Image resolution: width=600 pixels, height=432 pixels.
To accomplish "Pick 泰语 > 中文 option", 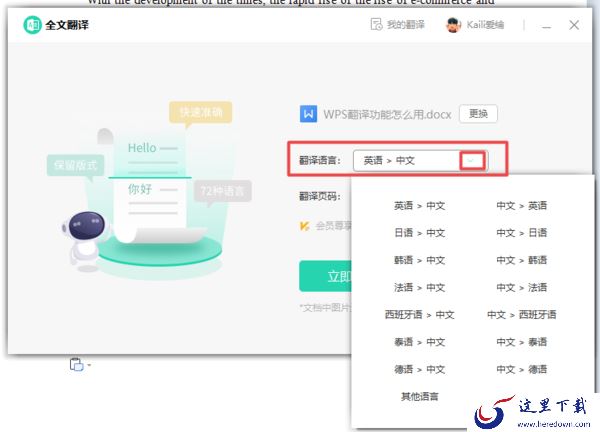I will tap(419, 342).
